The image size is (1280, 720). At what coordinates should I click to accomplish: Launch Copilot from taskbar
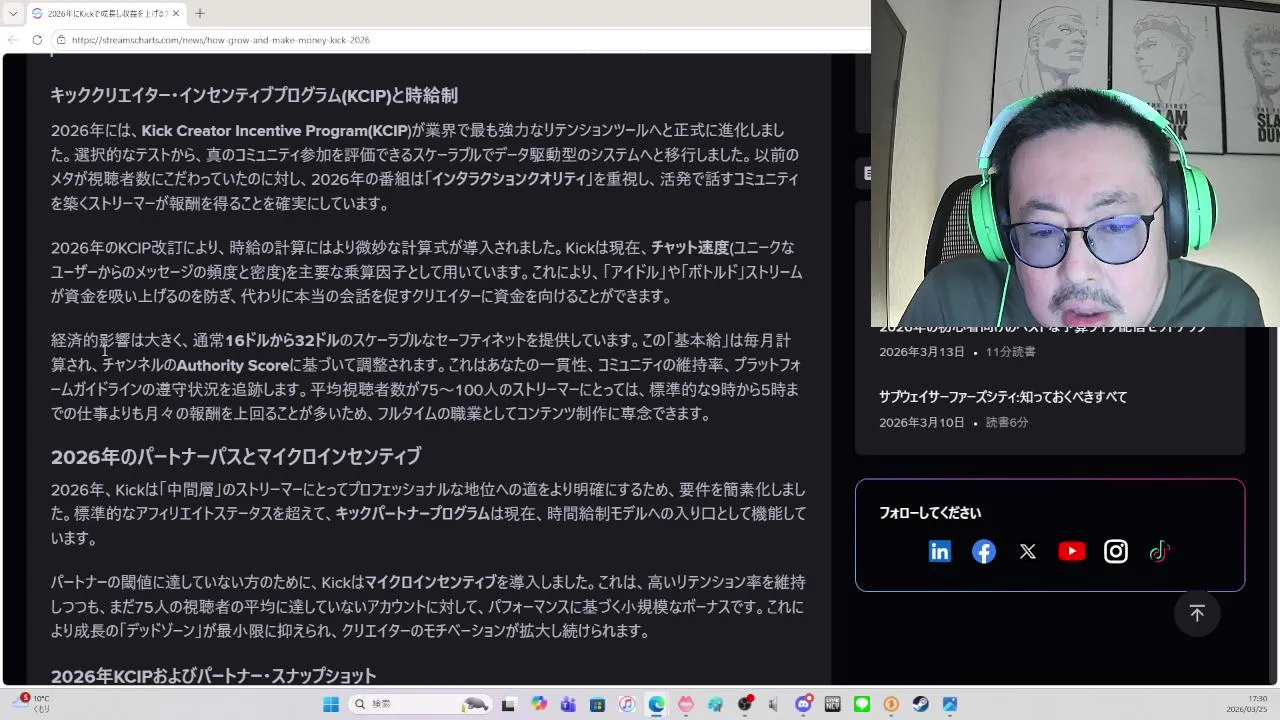tap(539, 704)
